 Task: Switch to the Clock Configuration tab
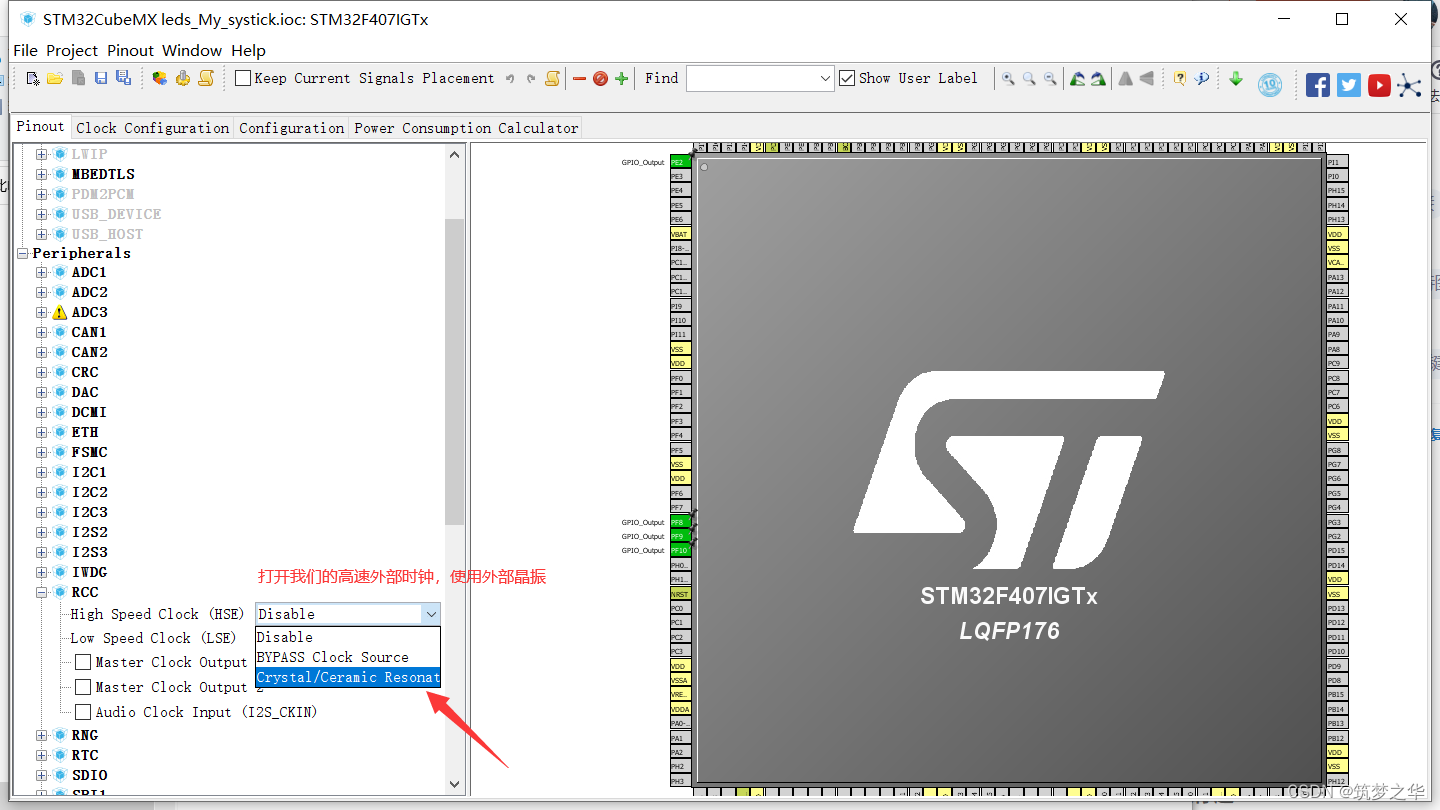click(x=153, y=128)
